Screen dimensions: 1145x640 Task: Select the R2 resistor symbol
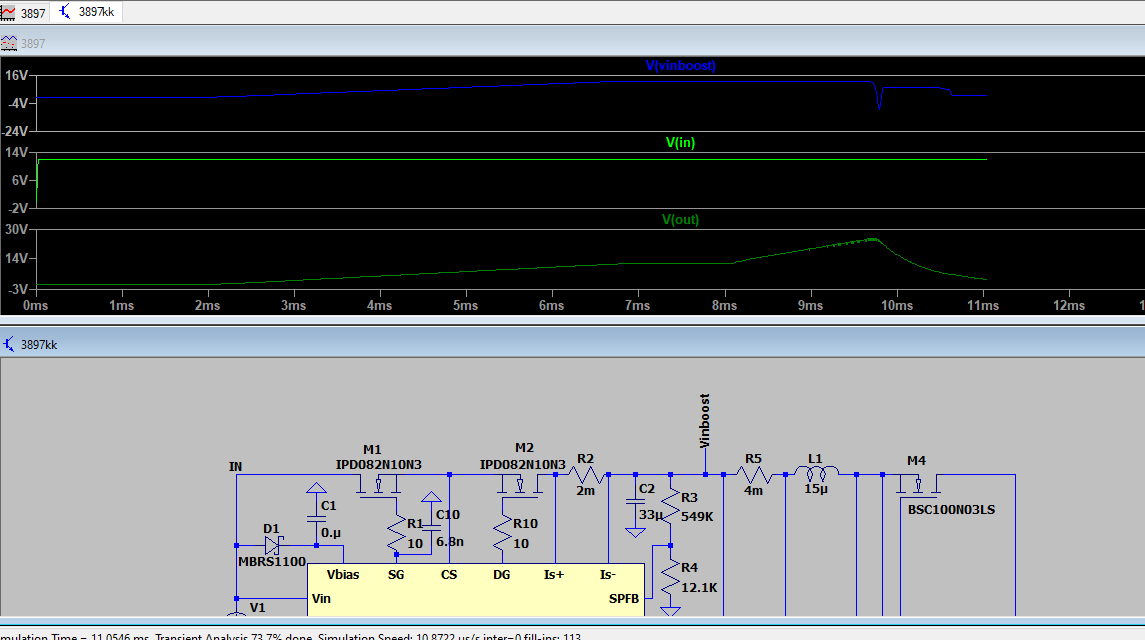click(585, 475)
